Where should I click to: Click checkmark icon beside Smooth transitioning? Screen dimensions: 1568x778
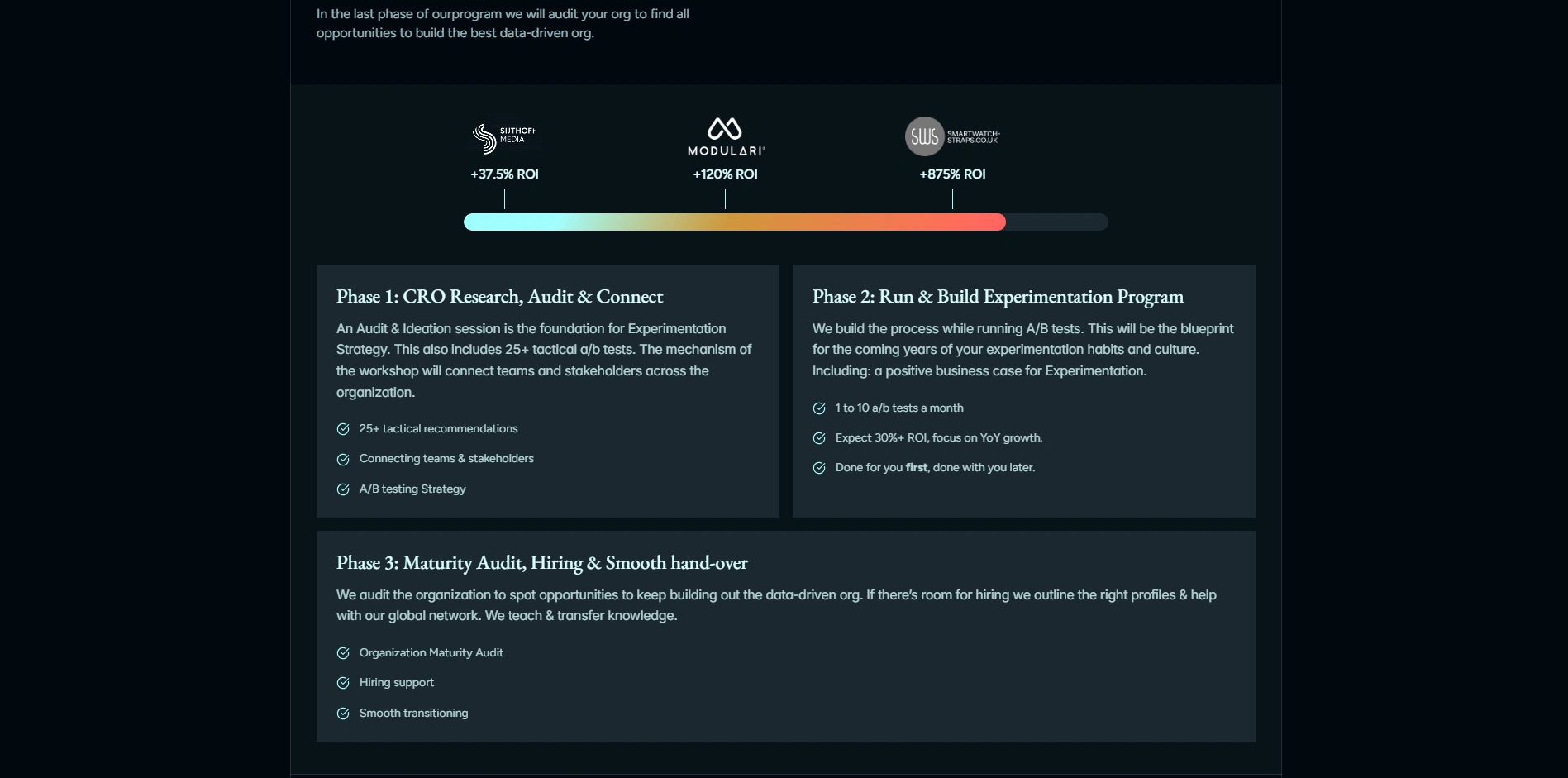point(343,714)
